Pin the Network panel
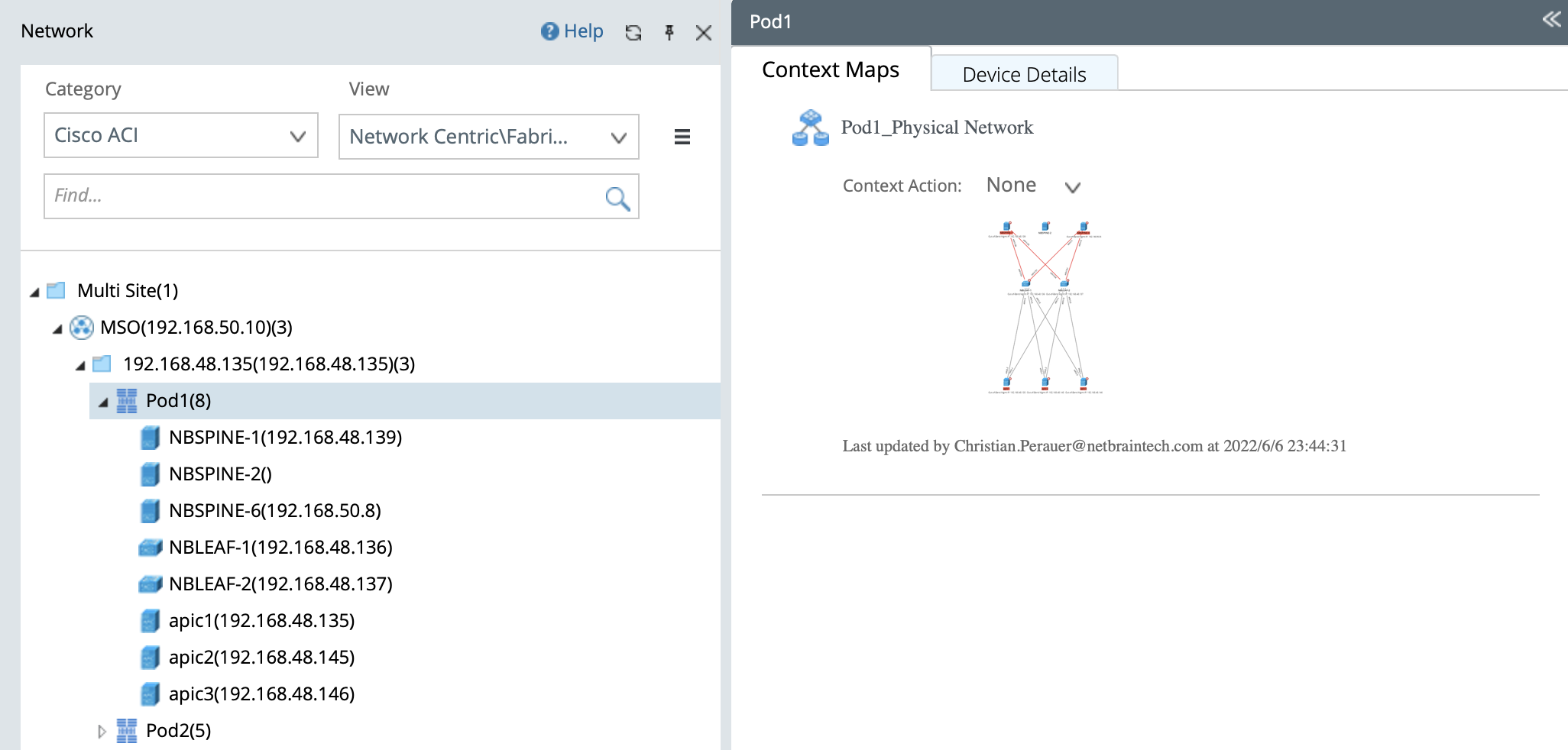Screen dimensions: 1568x750 tap(669, 33)
